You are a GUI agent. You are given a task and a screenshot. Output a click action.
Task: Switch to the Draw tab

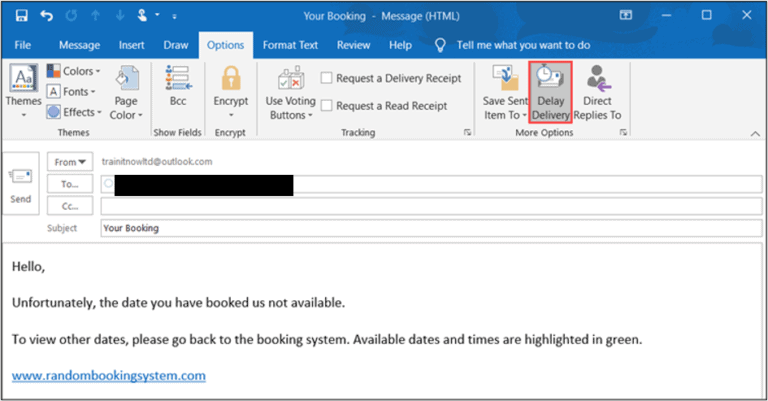pyautogui.click(x=176, y=45)
